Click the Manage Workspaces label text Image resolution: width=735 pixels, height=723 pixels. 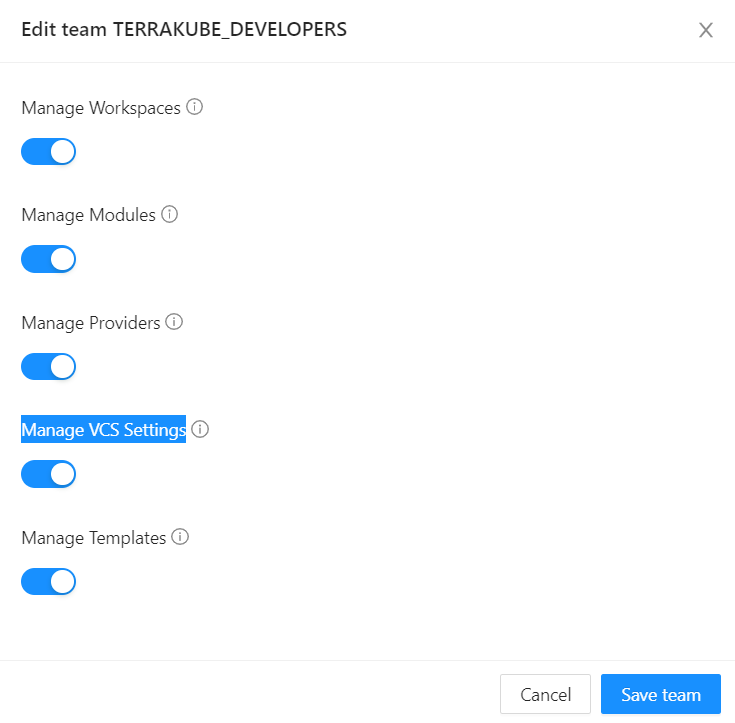coord(101,108)
